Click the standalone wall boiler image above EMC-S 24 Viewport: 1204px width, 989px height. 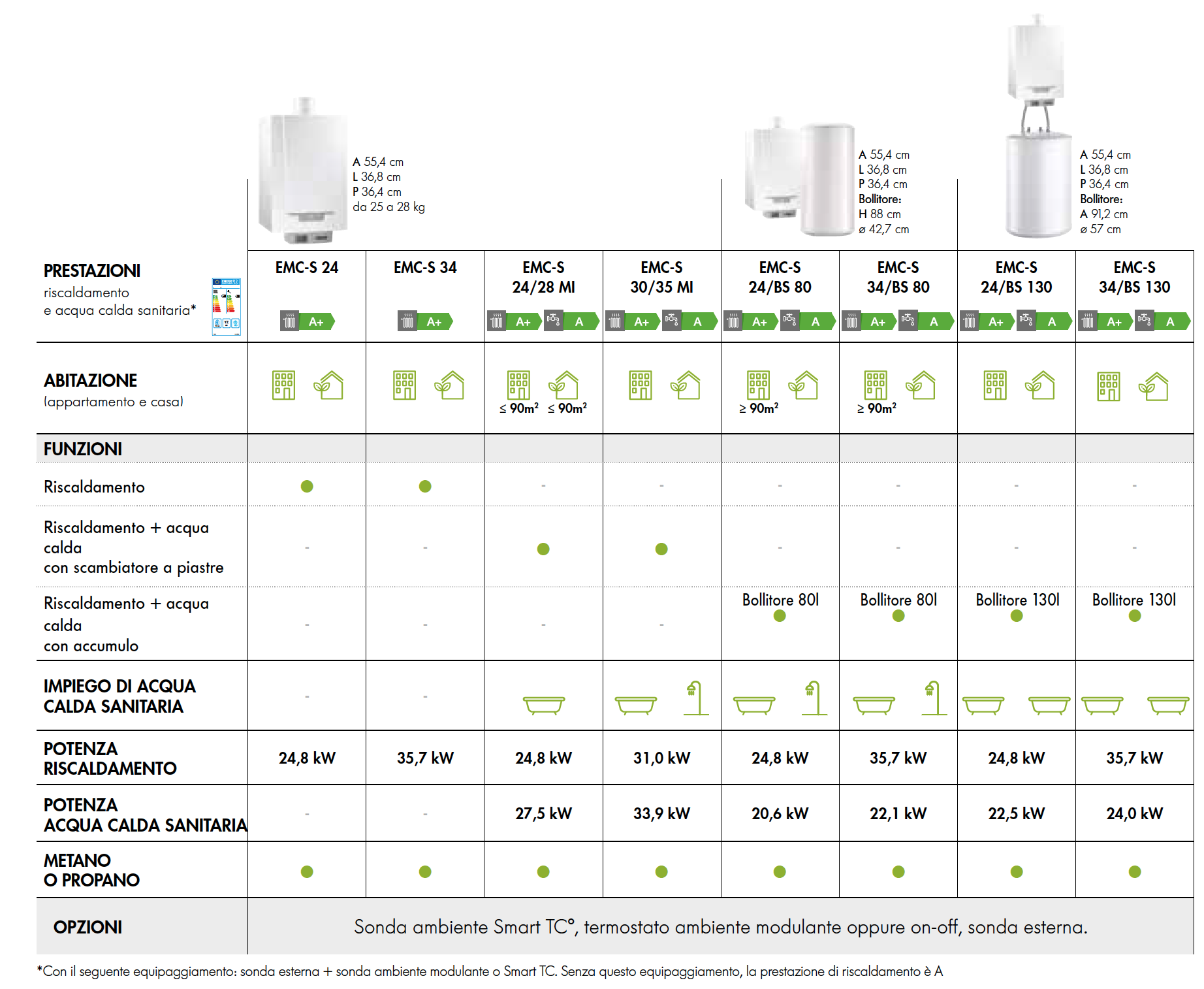(x=303, y=172)
